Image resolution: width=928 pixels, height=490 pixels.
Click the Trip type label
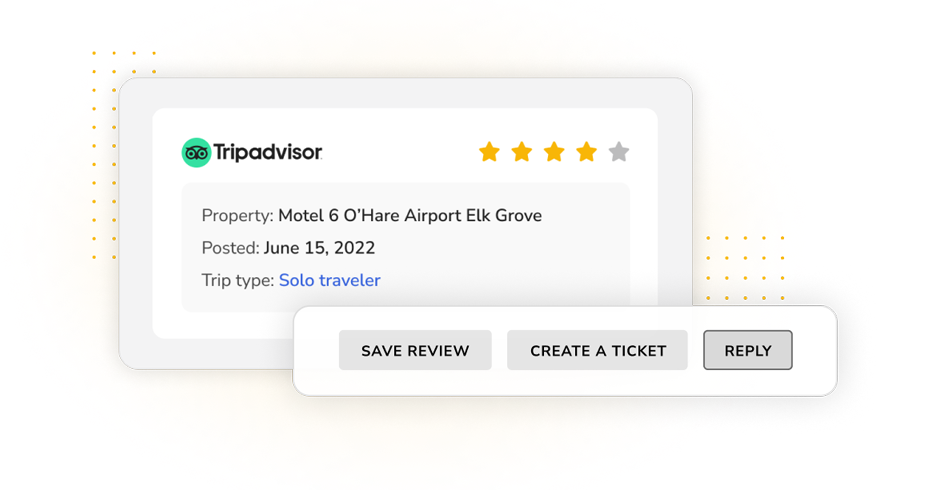point(238,281)
